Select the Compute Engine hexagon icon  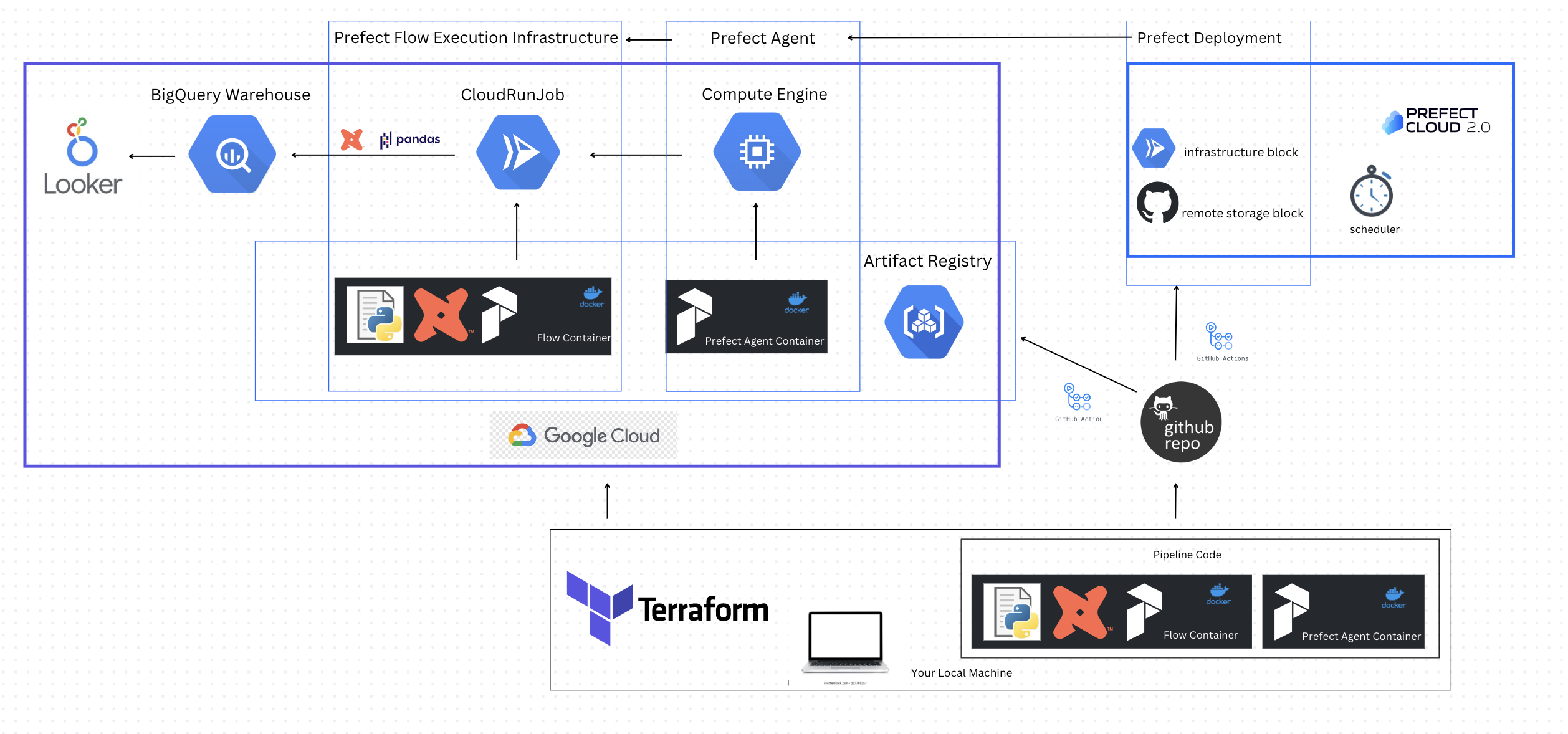pos(757,151)
